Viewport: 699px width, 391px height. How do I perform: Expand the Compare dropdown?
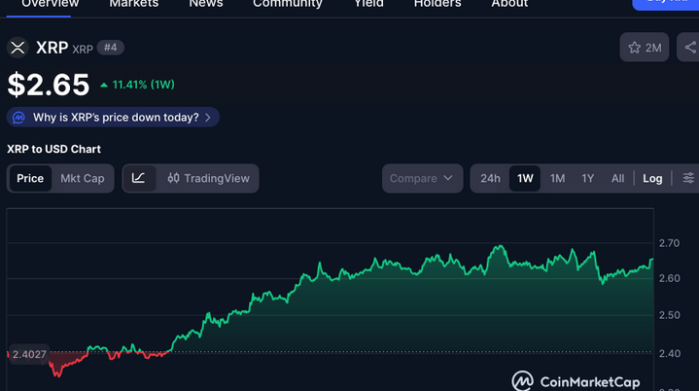(422, 178)
